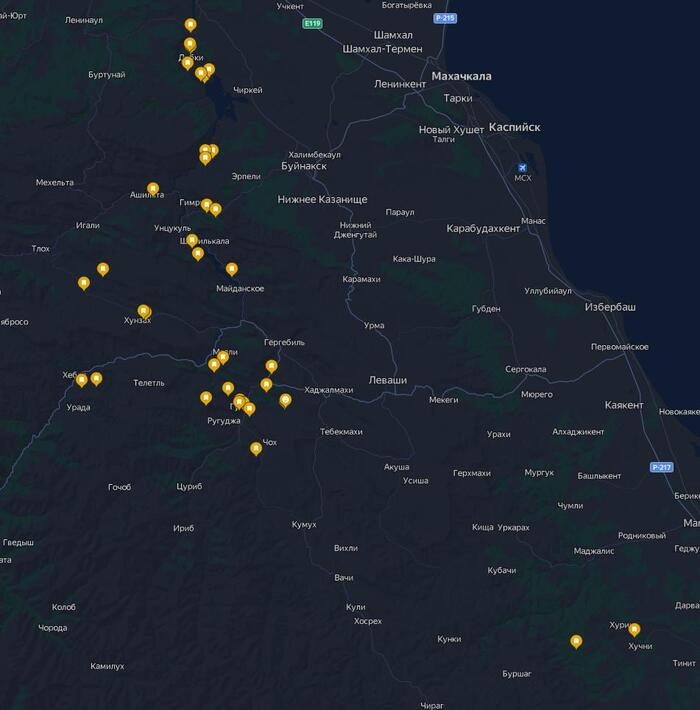700x710 pixels.
Task: Open the bookmark pin overlapping the Ашильта label
Action: coord(153,188)
